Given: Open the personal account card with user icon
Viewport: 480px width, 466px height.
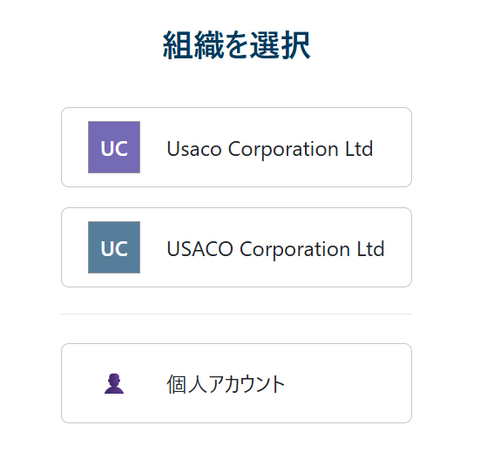Looking at the screenshot, I should [x=236, y=383].
